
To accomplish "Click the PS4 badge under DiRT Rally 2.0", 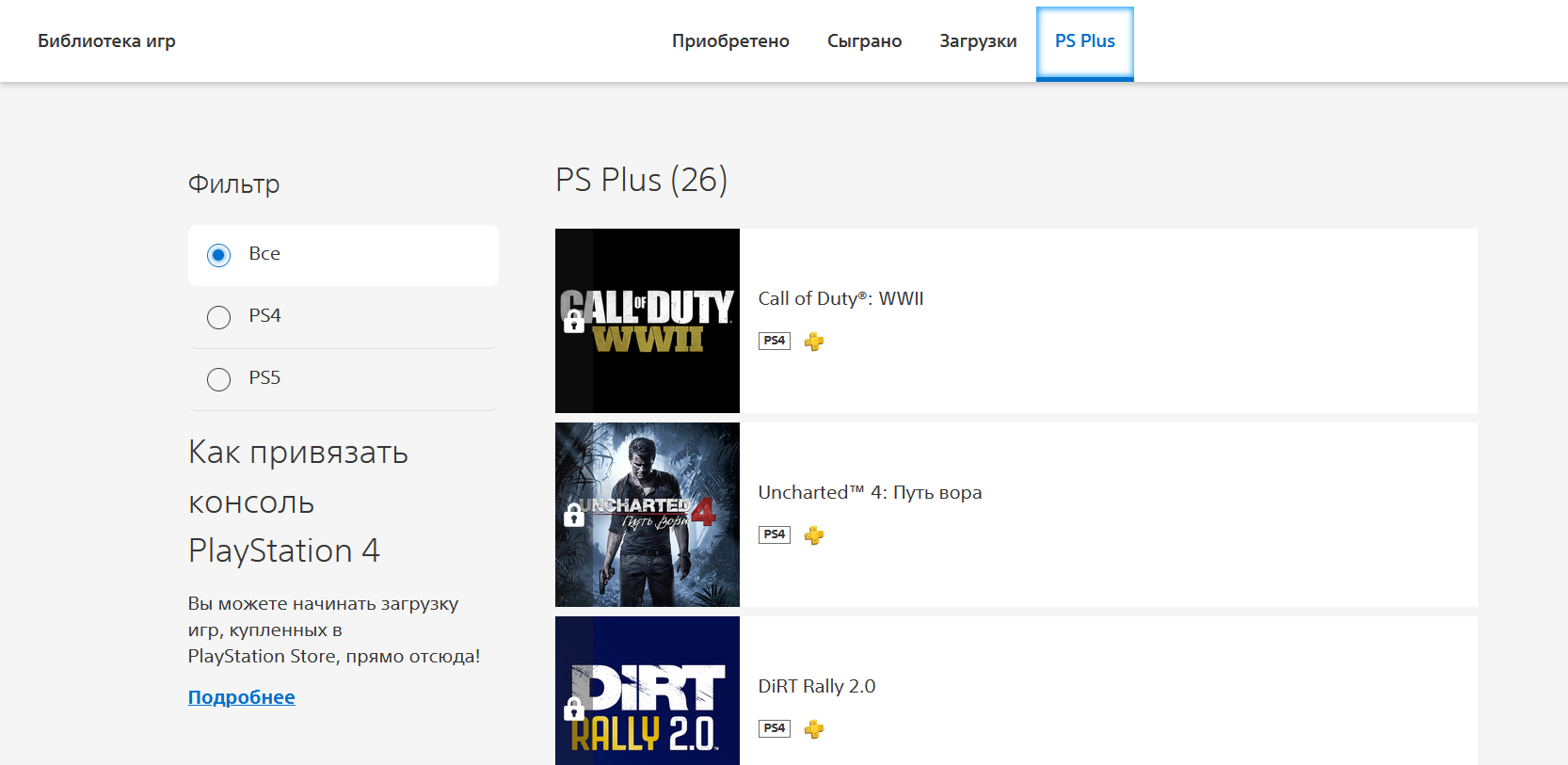I will tap(775, 728).
